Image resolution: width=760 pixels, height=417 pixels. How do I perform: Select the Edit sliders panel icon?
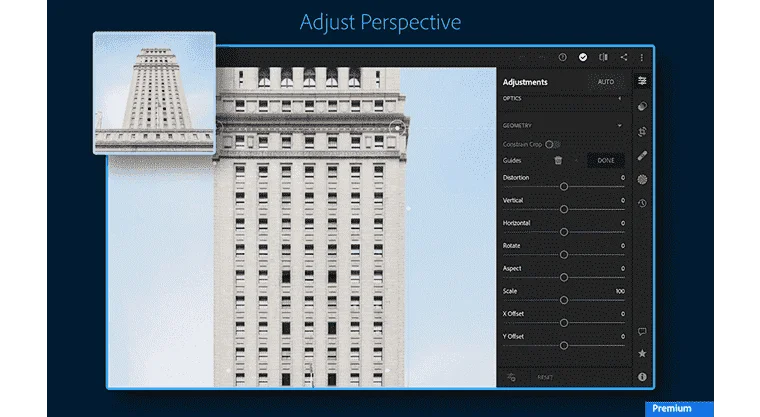[x=642, y=81]
